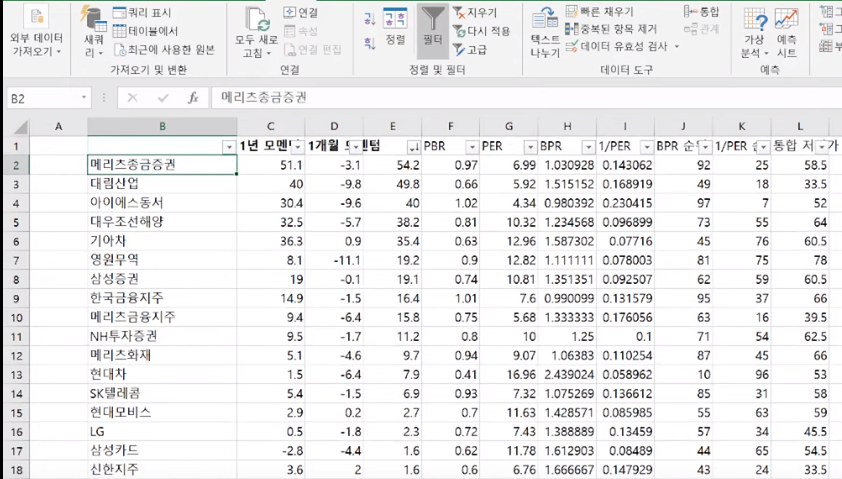Viewport: 842px width, 479px height.
Task: Sort descending with the 힣→긍 icon
Action: point(369,43)
